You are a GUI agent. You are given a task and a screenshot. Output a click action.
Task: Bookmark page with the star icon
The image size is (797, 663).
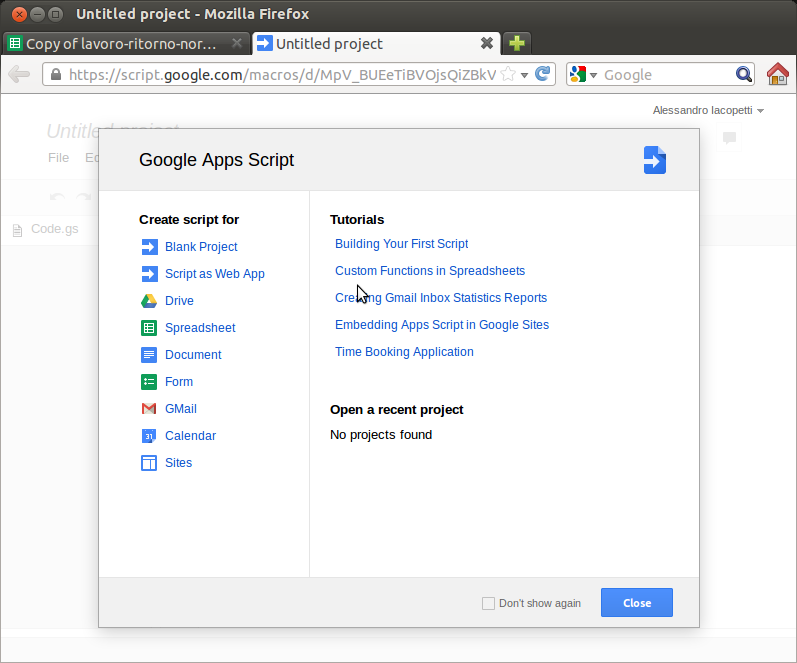tap(508, 74)
